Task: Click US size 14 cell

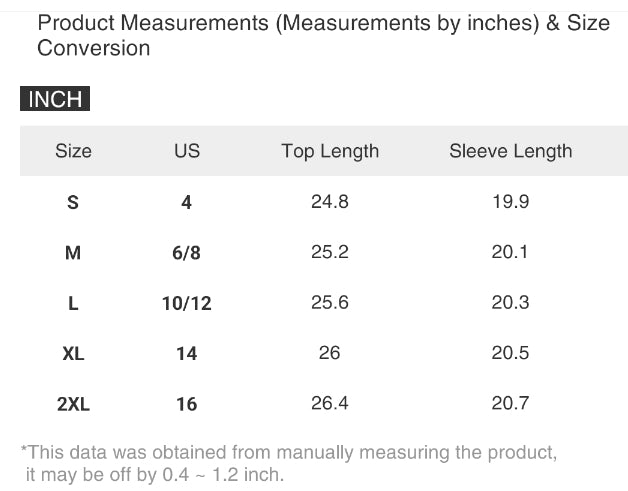Action: click(187, 354)
